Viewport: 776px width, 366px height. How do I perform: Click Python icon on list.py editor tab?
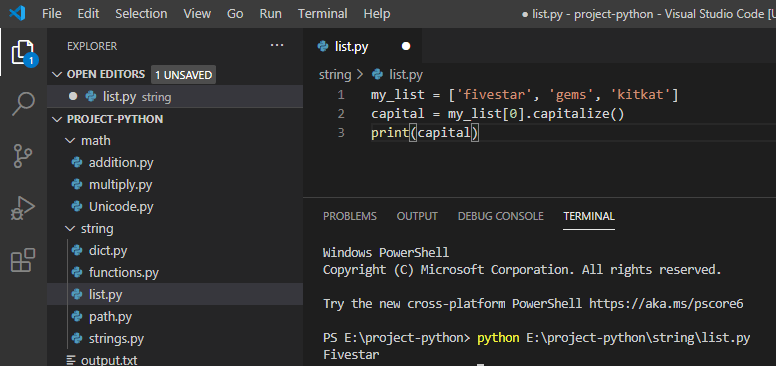click(x=323, y=46)
